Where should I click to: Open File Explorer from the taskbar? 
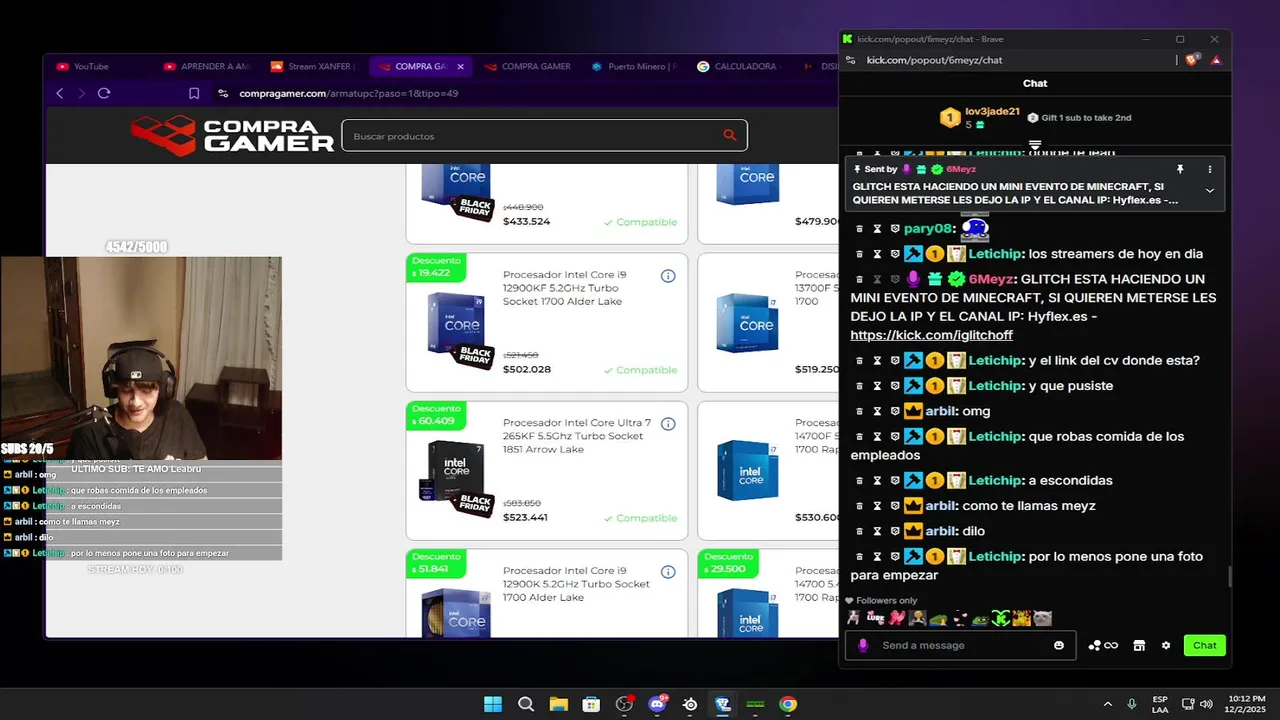(558, 704)
